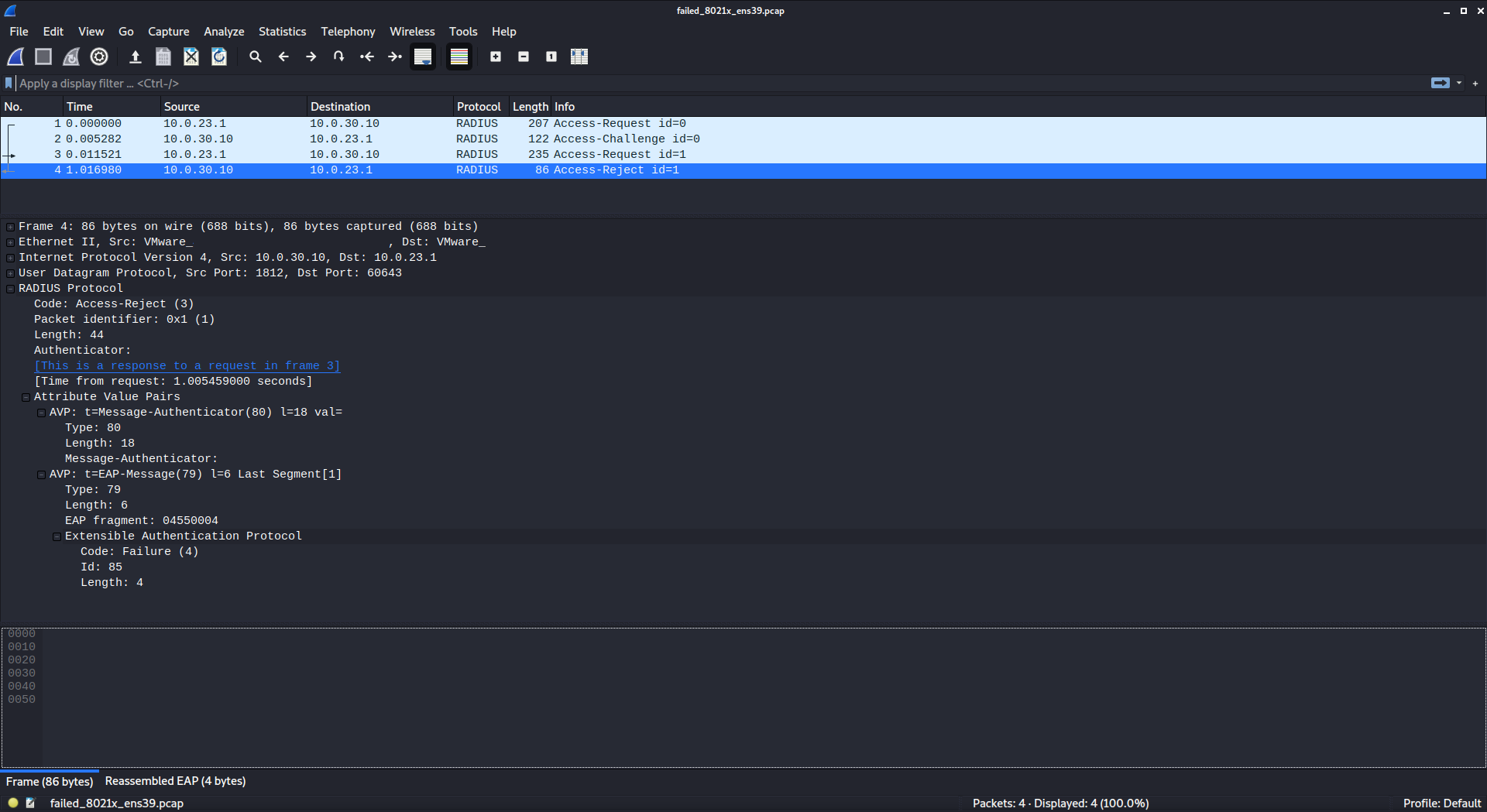This screenshot has width=1487, height=812.
Task: Open capture options gear icon
Action: coord(99,57)
